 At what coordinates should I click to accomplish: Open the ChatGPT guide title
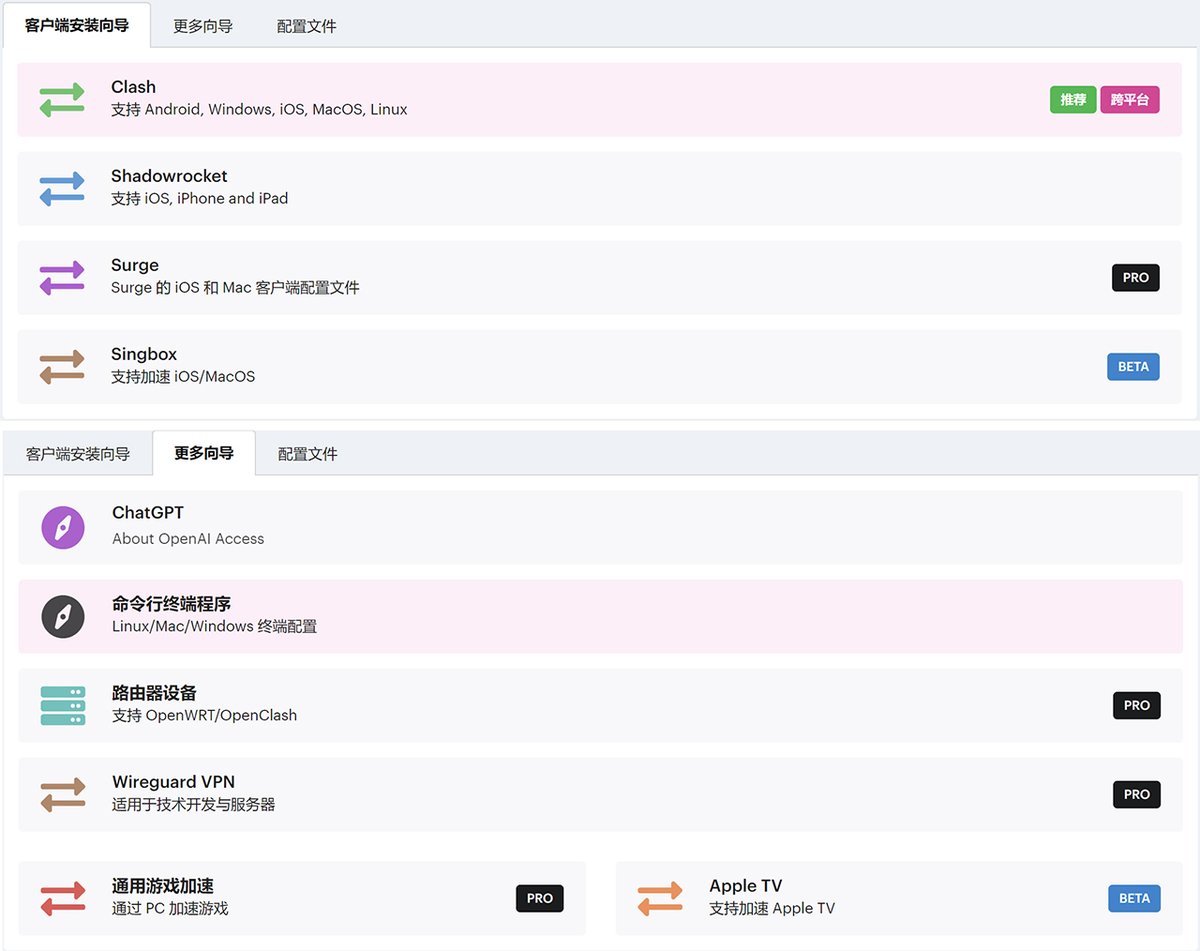pos(148,512)
